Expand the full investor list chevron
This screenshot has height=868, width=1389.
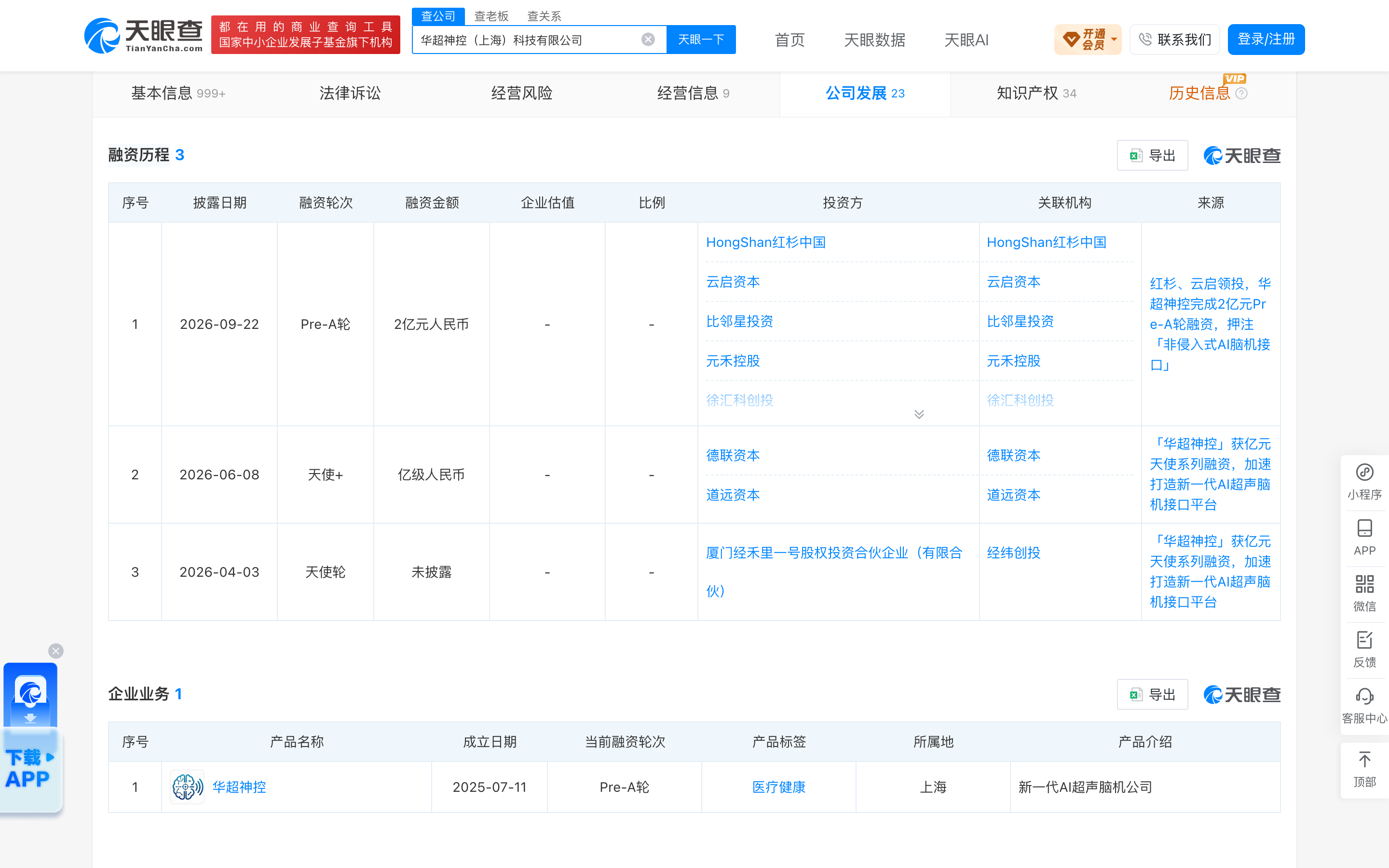click(x=919, y=414)
